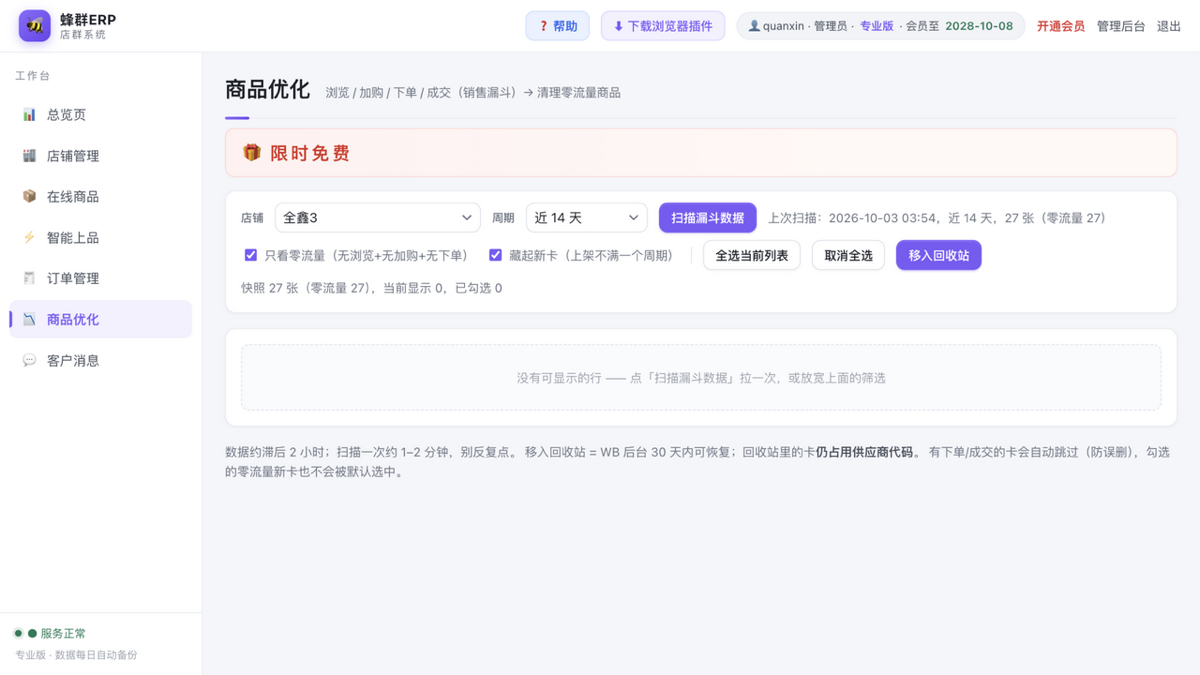Click the green 服务正常 status dot
This screenshot has width=1200, height=675.
pyautogui.click(x=18, y=633)
